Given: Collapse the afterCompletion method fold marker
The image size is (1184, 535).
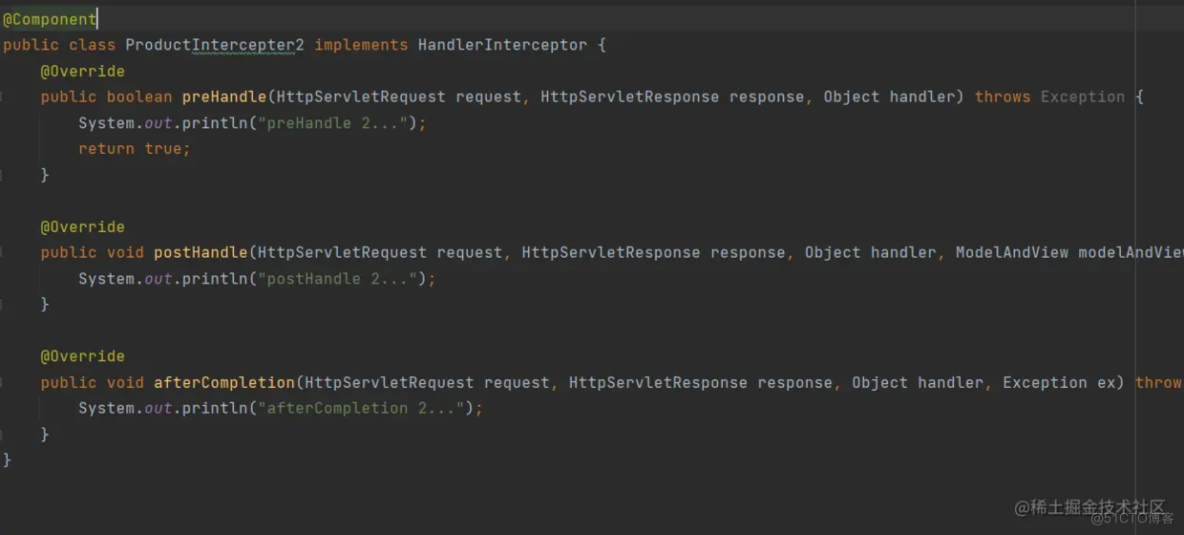Looking at the screenshot, I should [3, 383].
